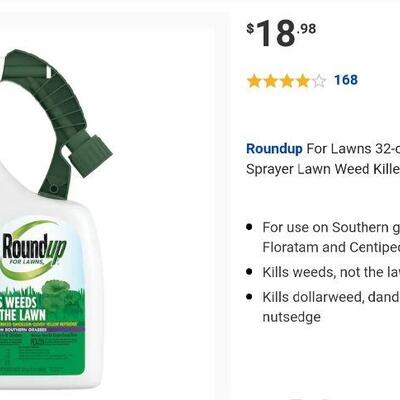Select the 'Kills dollarweed' bullet text

[x=331, y=297]
